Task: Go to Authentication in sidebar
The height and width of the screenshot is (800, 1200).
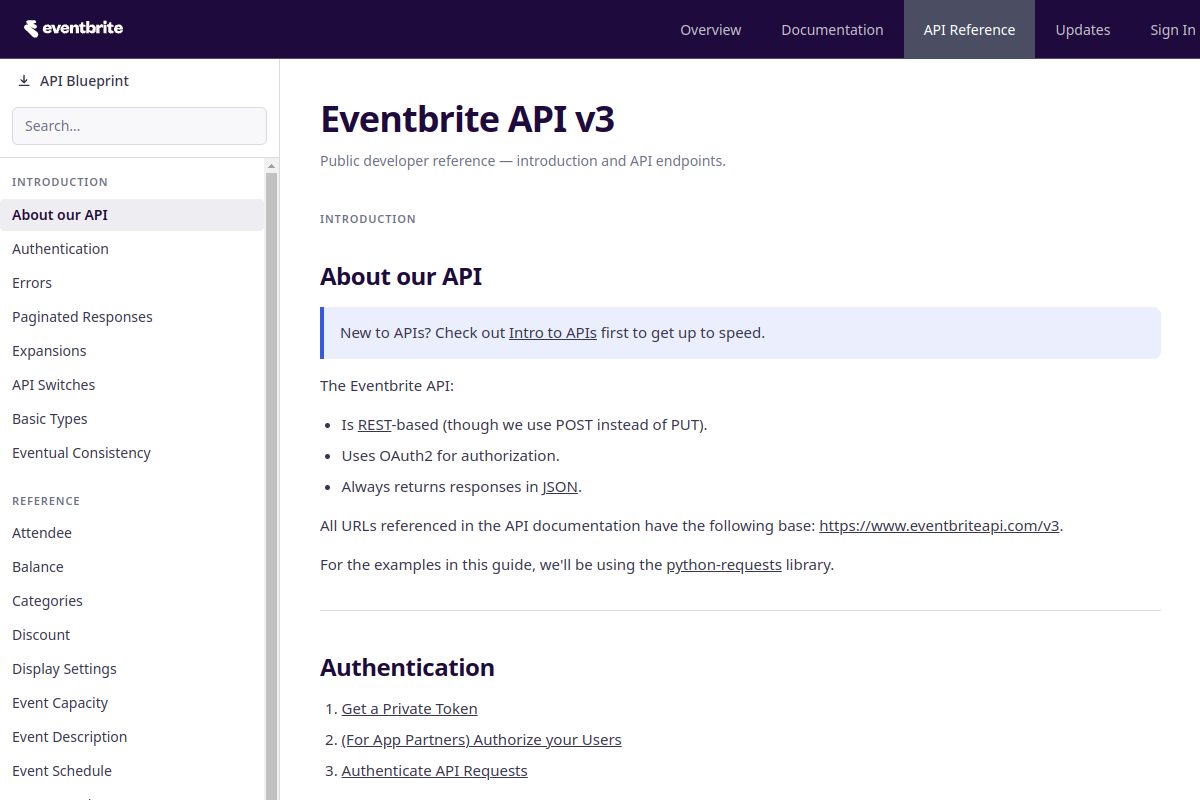Action: point(132,249)
